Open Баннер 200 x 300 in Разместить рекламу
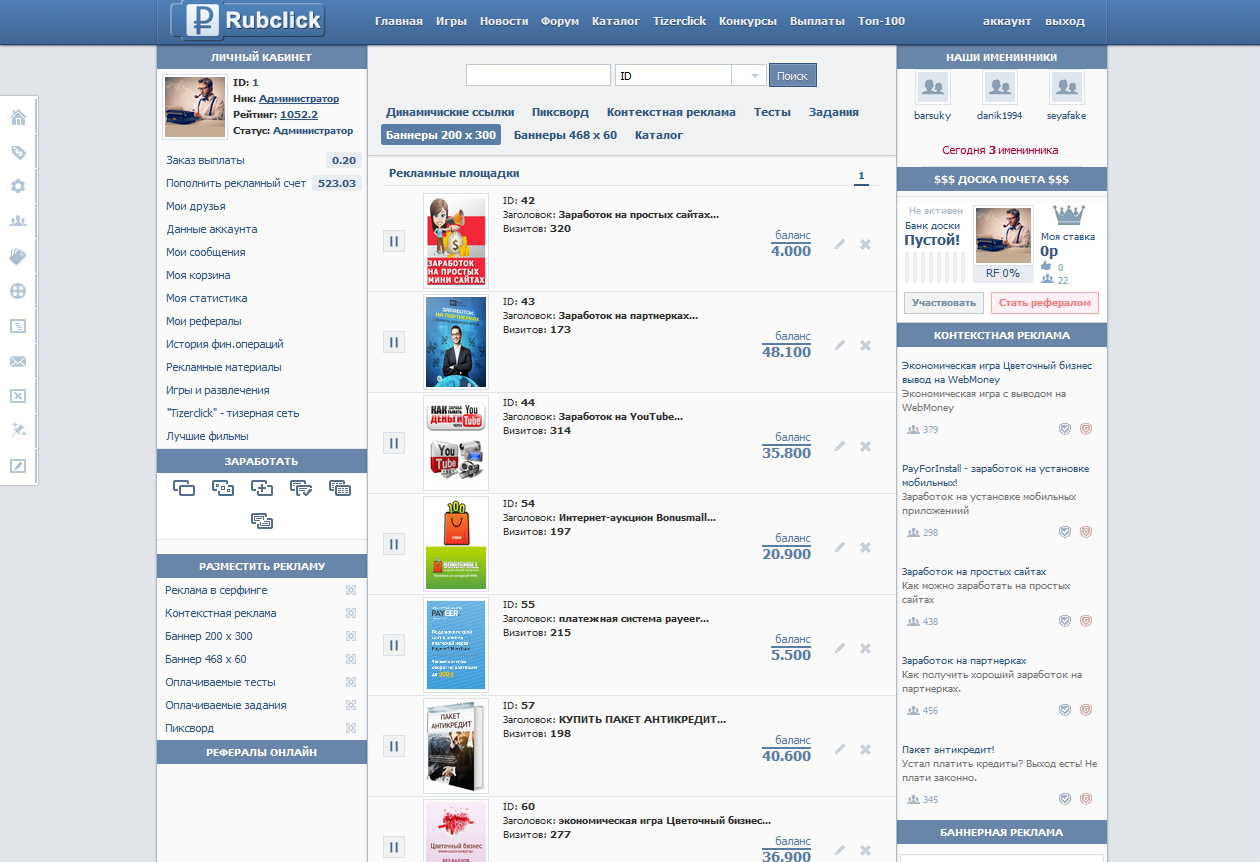Image resolution: width=1260 pixels, height=862 pixels. 209,636
